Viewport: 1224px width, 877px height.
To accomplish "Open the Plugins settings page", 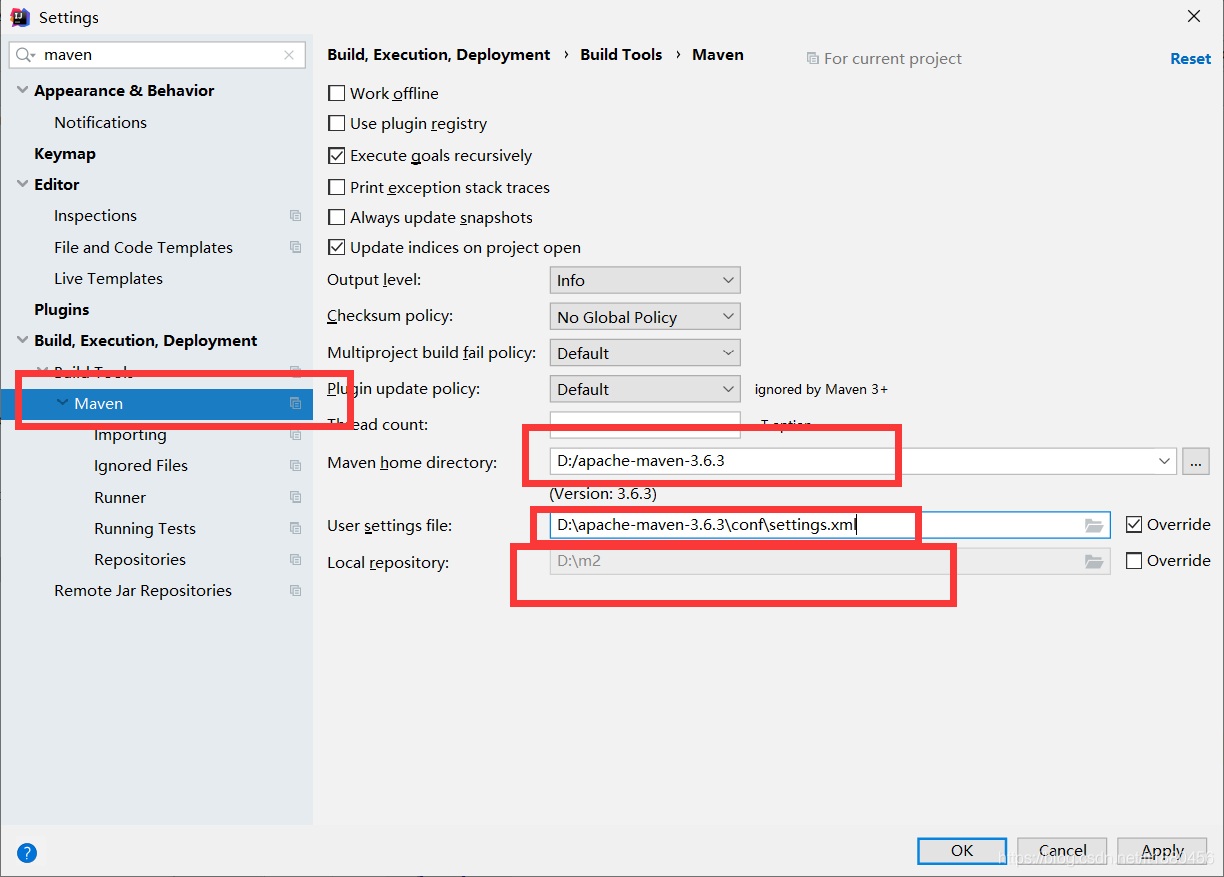I will point(62,310).
